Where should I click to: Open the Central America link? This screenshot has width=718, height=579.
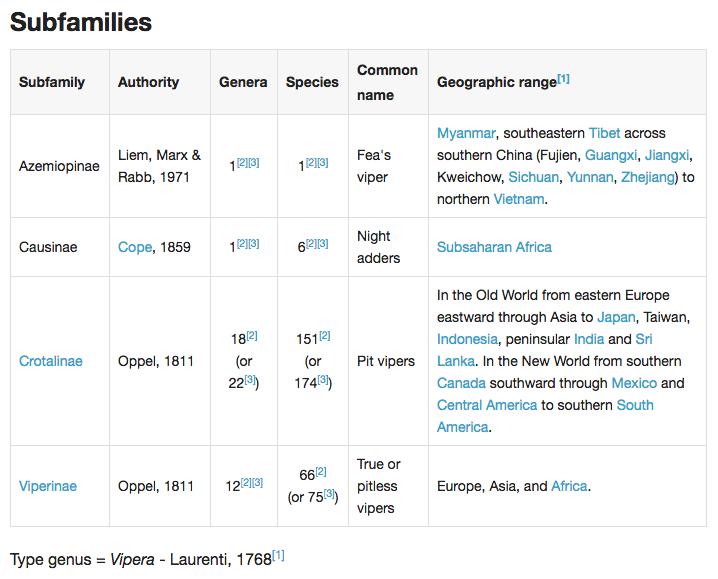[487, 405]
